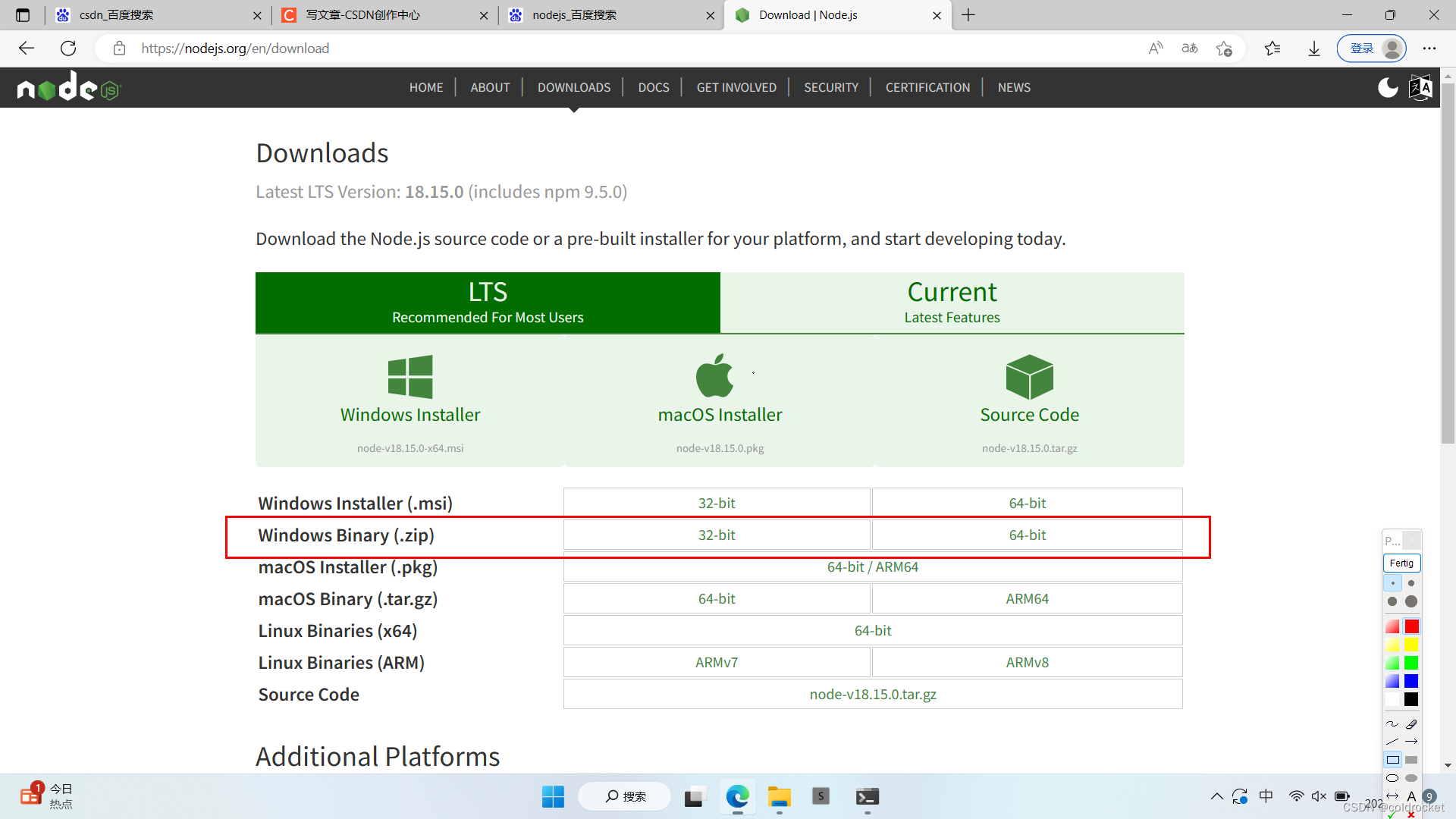Open the language translation selector

pyautogui.click(x=1420, y=88)
